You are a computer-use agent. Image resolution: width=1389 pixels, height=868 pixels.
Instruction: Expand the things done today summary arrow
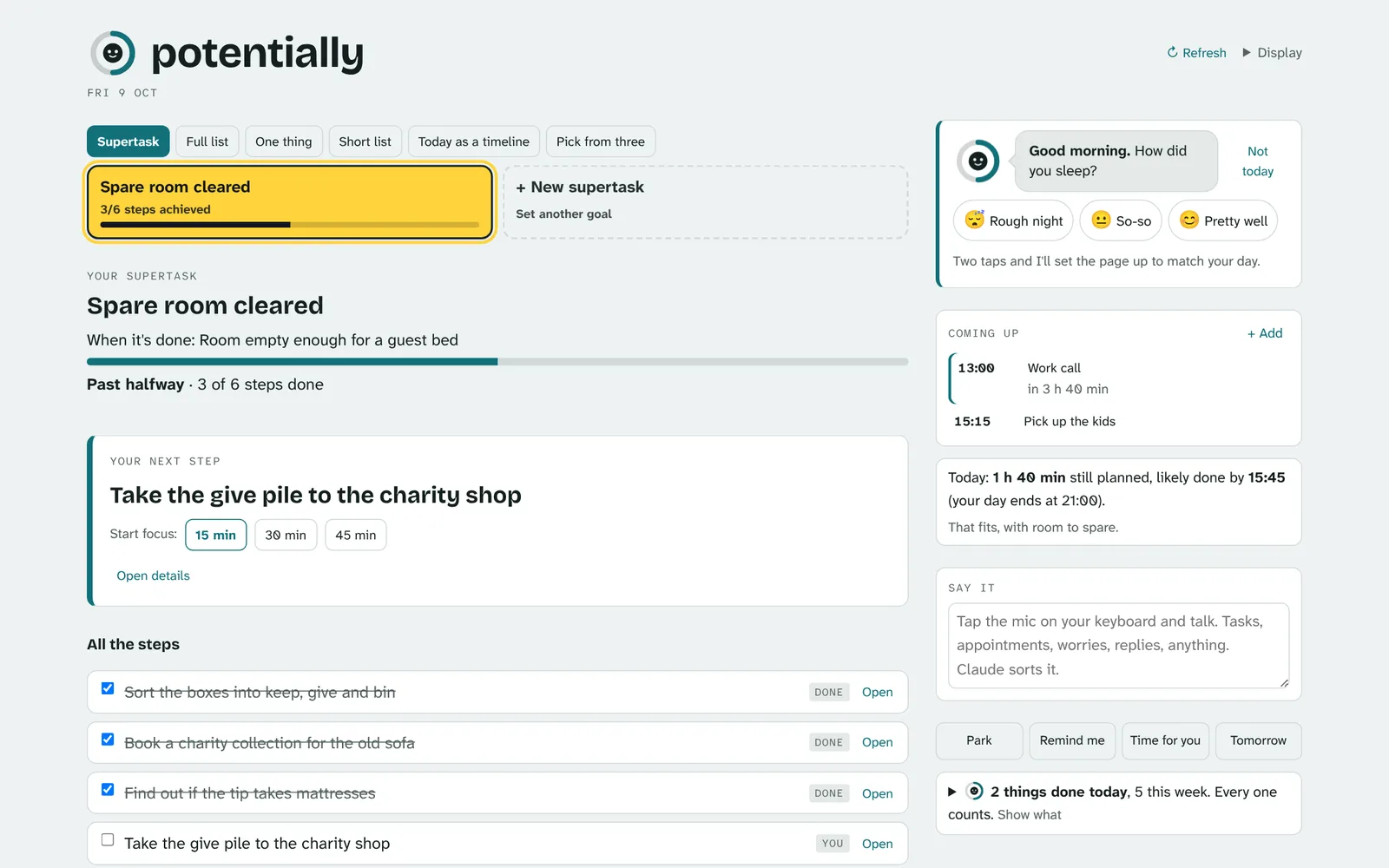[952, 792]
